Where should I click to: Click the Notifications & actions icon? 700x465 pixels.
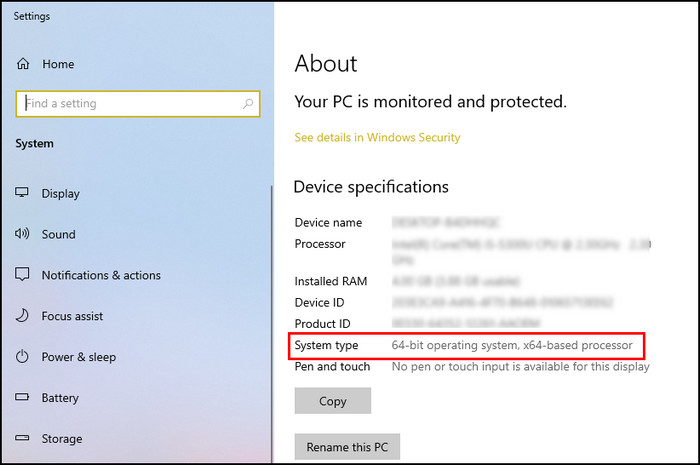coord(22,275)
